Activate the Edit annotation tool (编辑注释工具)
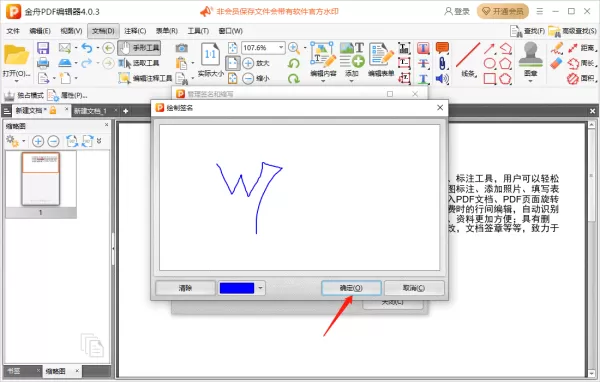Viewport: 600px width, 382px height. point(145,78)
